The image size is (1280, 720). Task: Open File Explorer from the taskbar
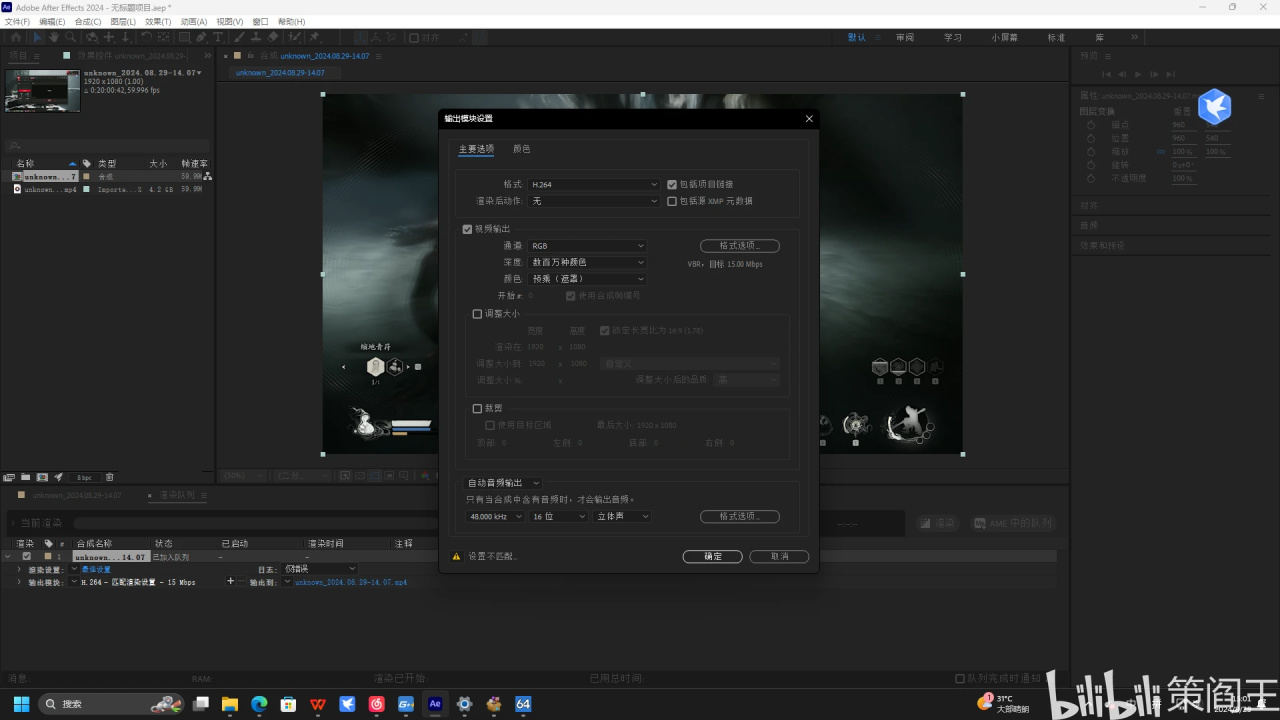click(230, 704)
